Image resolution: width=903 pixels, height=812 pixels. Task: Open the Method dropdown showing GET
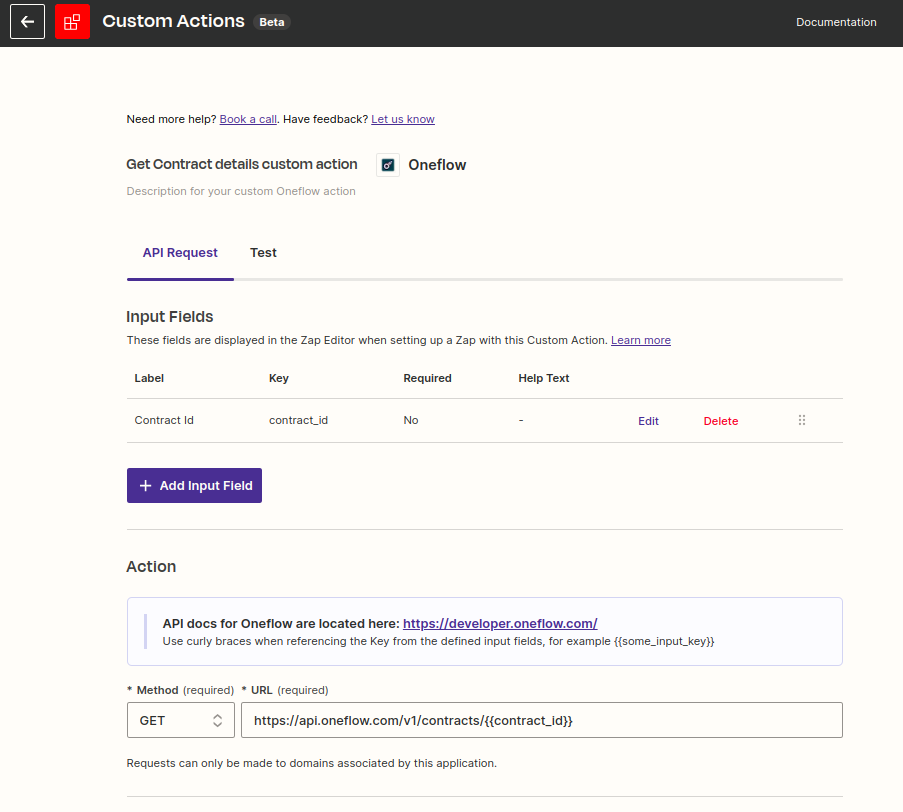coord(180,719)
